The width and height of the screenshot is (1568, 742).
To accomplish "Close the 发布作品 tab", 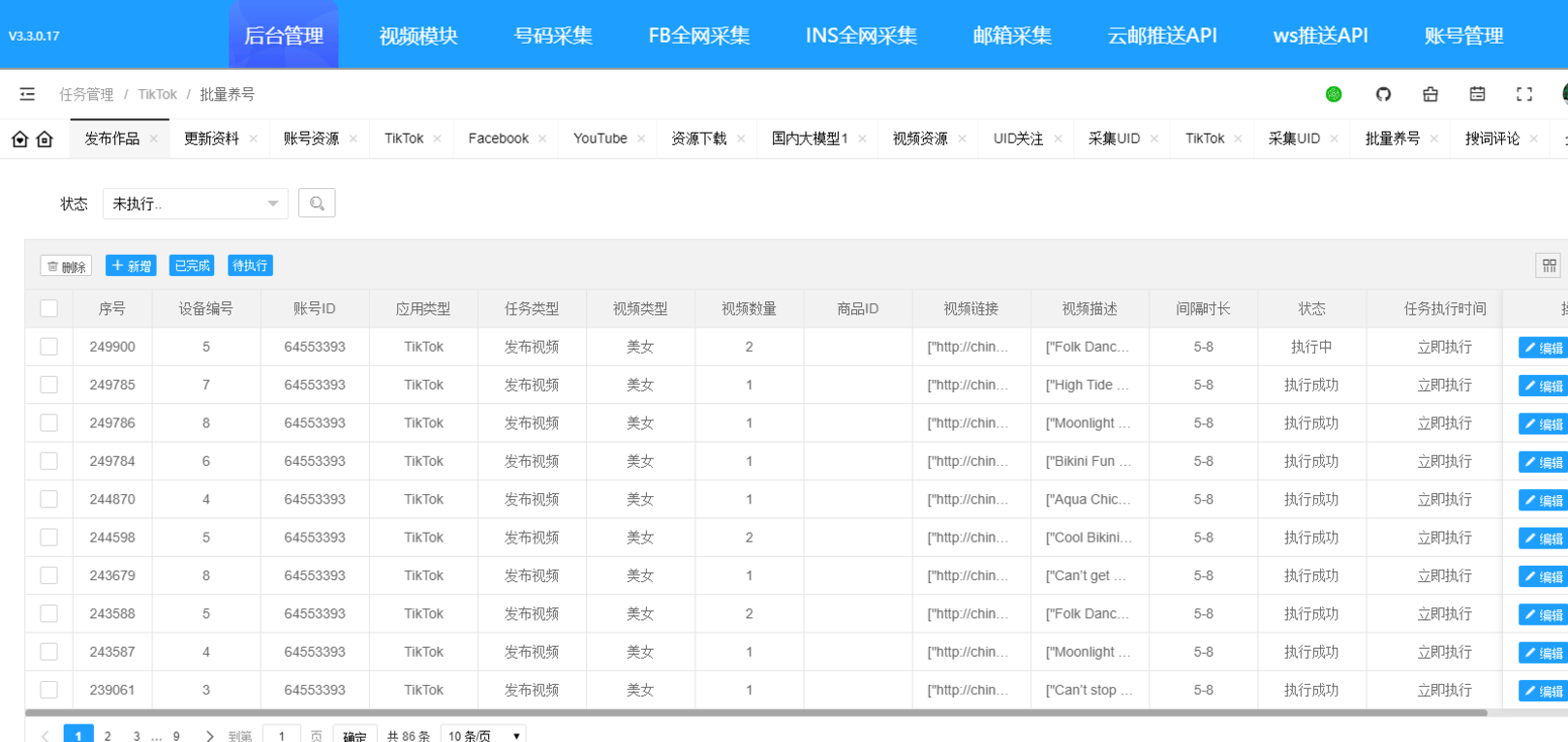I will click(x=153, y=139).
